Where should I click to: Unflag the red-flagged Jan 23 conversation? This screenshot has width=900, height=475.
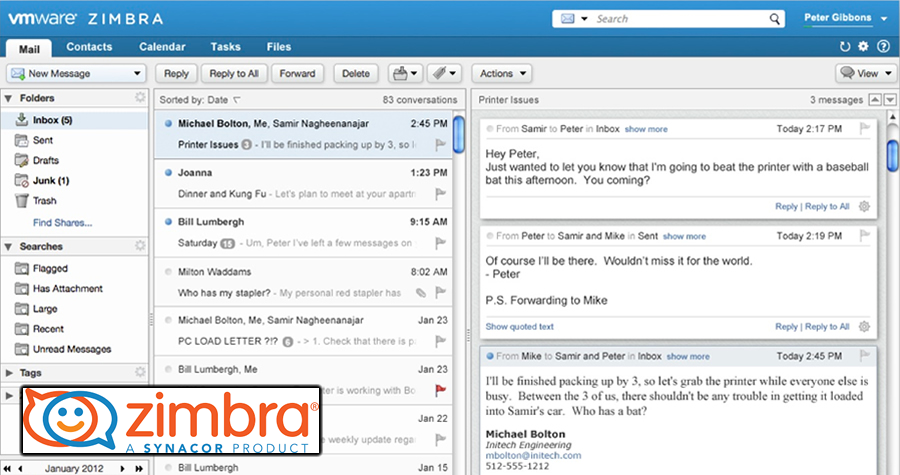coord(440,391)
